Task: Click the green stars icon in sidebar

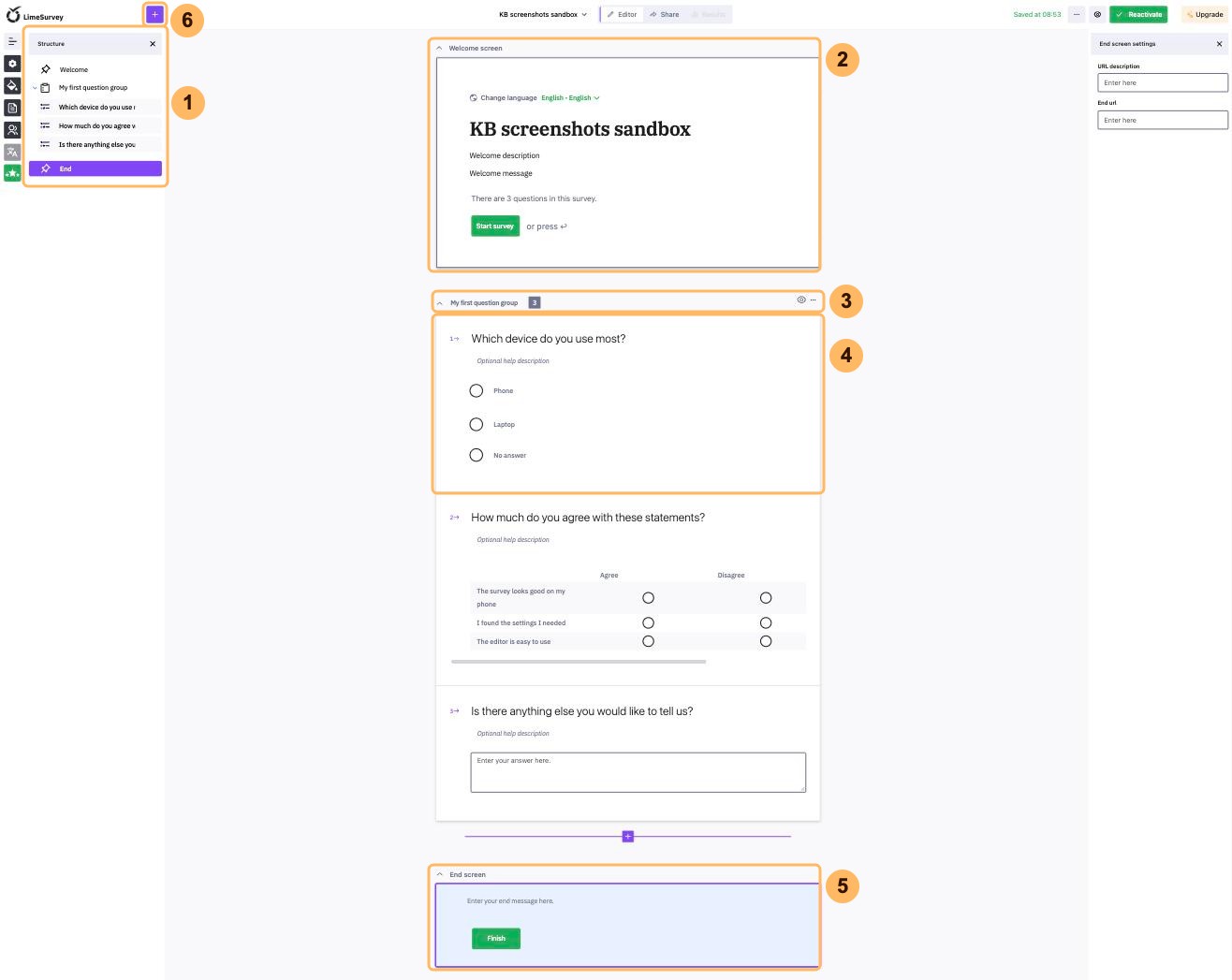Action: click(x=12, y=173)
